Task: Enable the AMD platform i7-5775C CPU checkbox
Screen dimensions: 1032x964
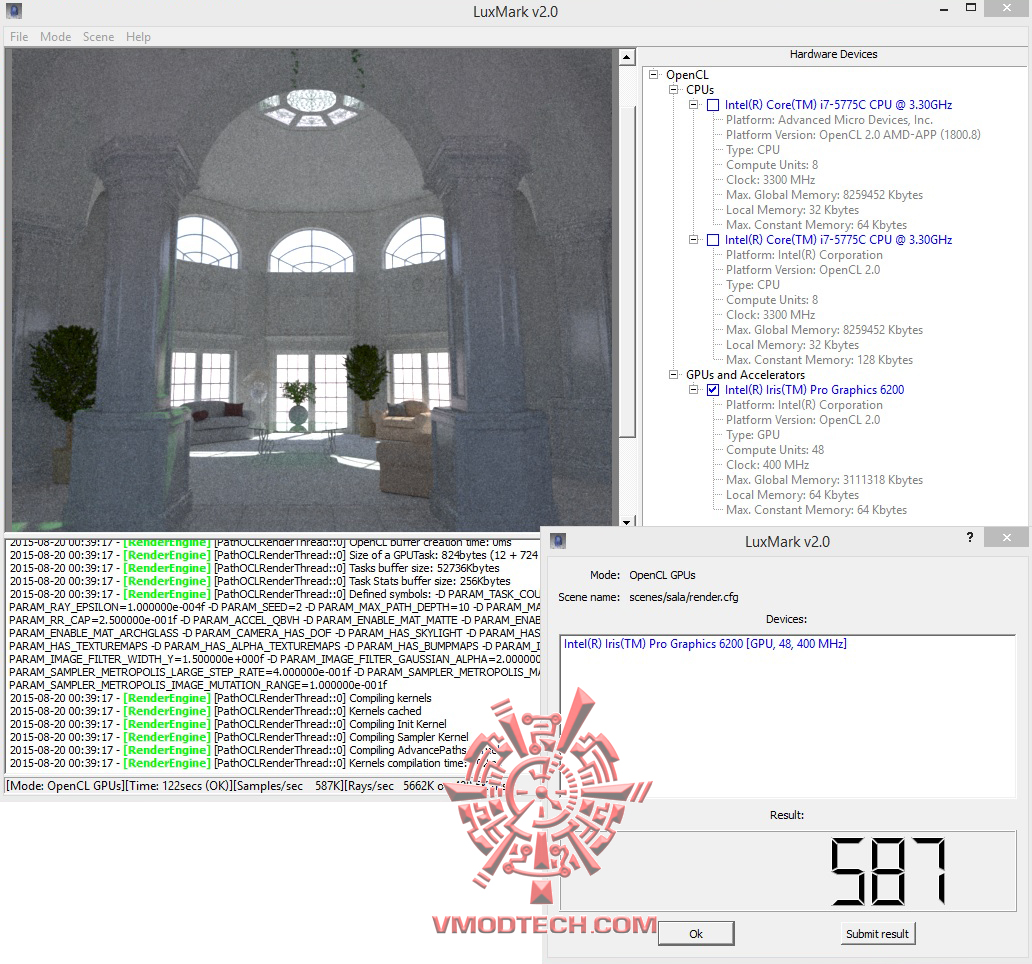Action: click(x=713, y=105)
